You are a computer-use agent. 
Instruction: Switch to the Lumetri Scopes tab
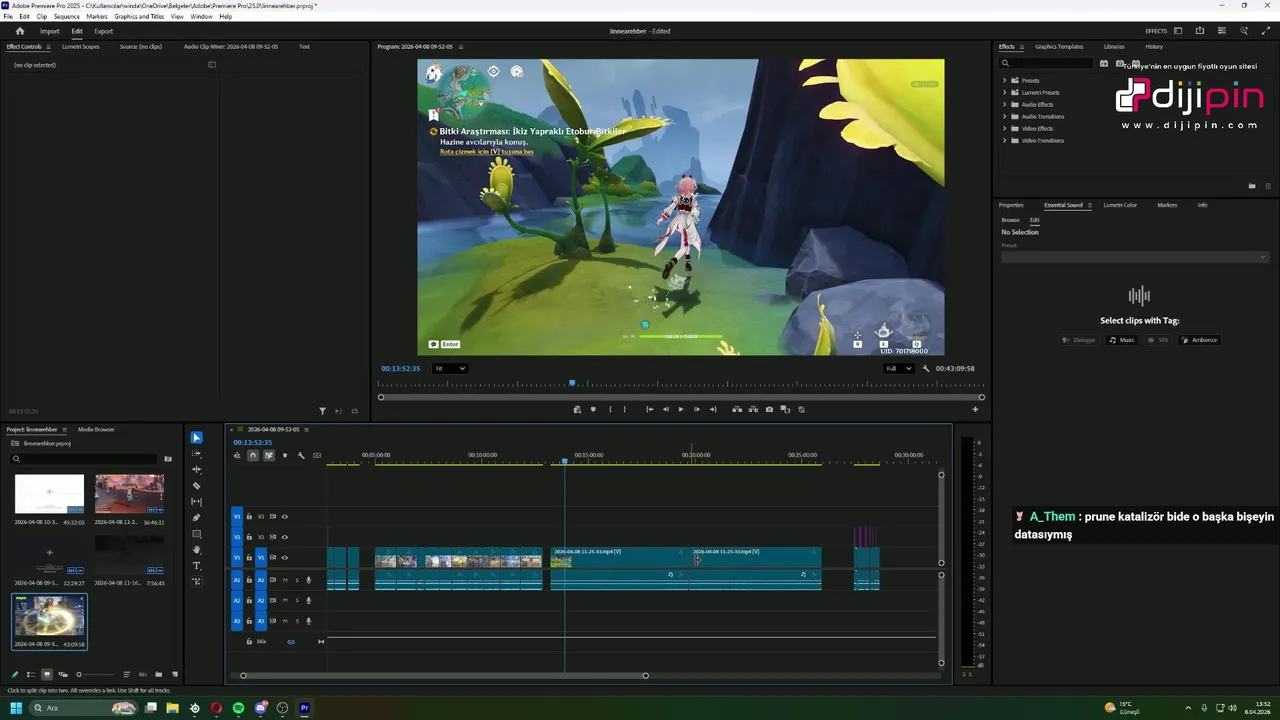[81, 46]
